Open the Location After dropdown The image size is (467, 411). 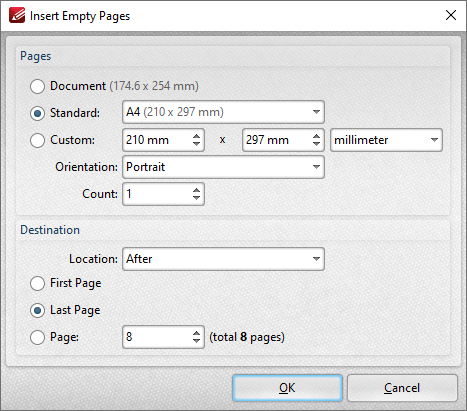tap(223, 259)
